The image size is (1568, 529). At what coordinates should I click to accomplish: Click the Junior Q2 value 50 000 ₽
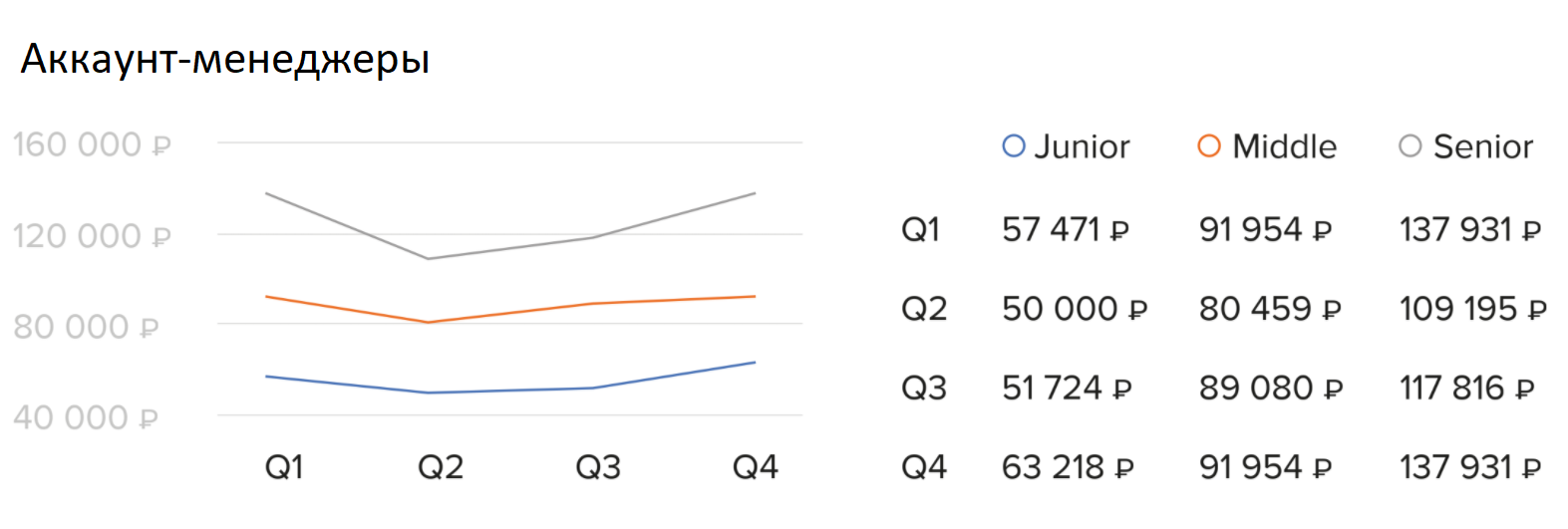point(1074,309)
